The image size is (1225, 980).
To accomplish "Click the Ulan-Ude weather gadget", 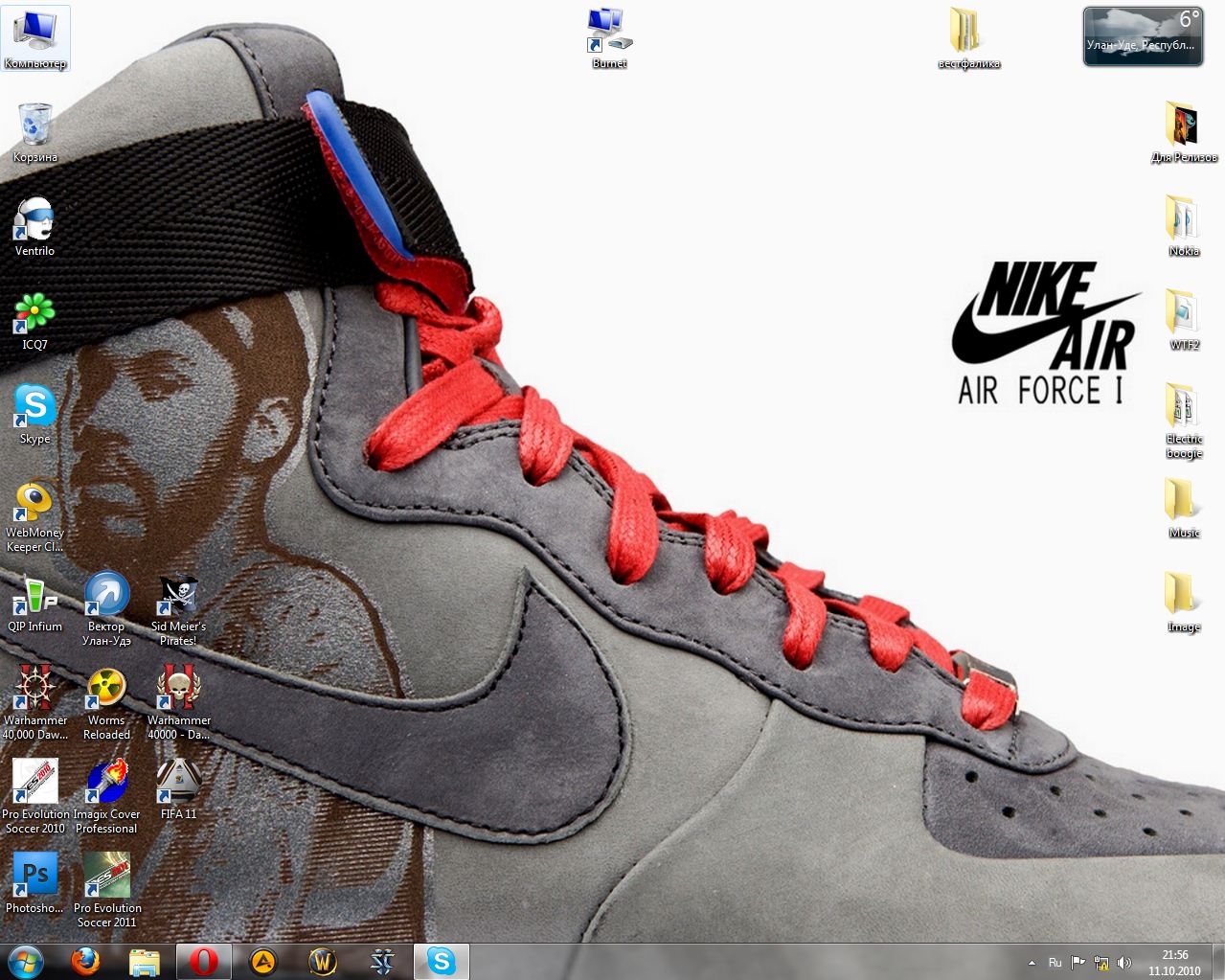I will (x=1143, y=37).
